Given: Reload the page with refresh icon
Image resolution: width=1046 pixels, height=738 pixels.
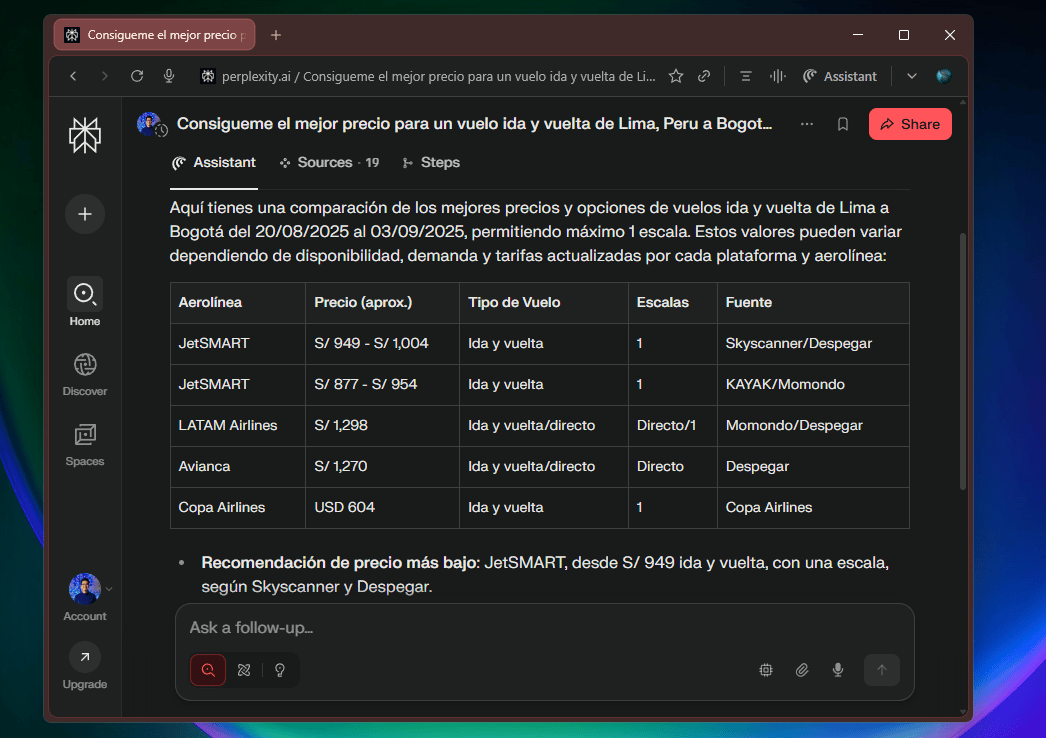Looking at the screenshot, I should pos(137,76).
